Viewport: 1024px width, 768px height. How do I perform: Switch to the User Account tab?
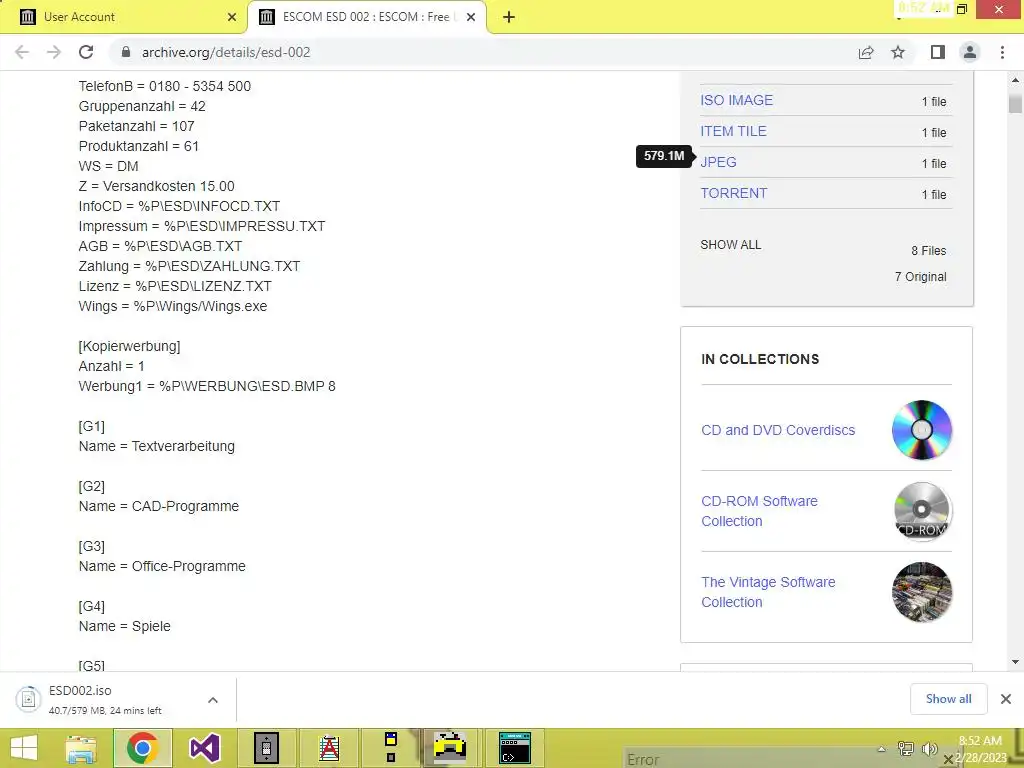coord(124,17)
